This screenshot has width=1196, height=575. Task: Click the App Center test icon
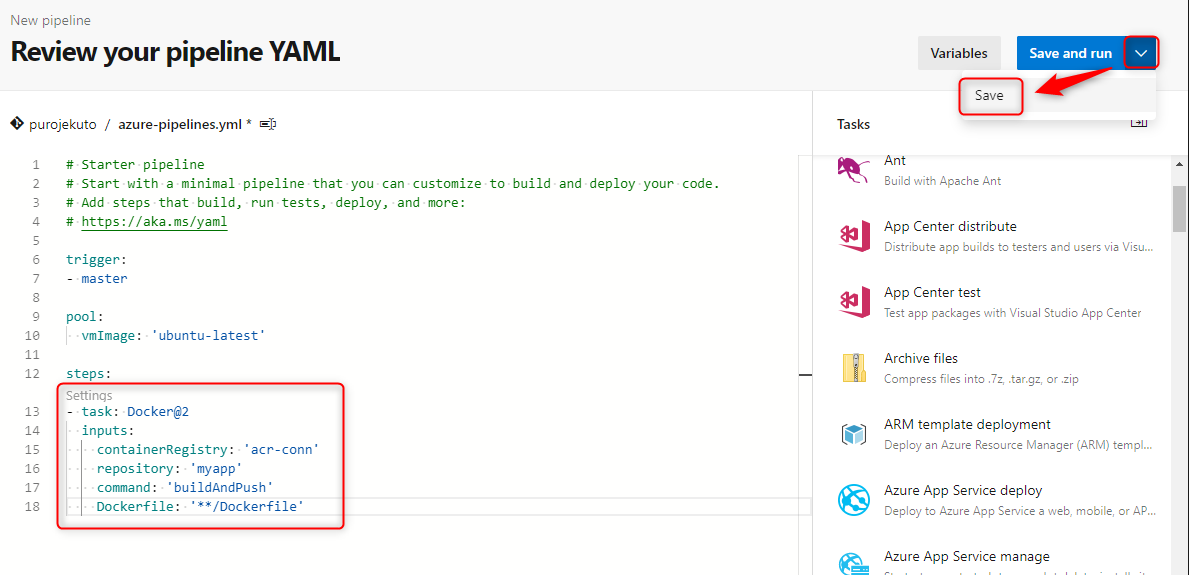(x=854, y=302)
